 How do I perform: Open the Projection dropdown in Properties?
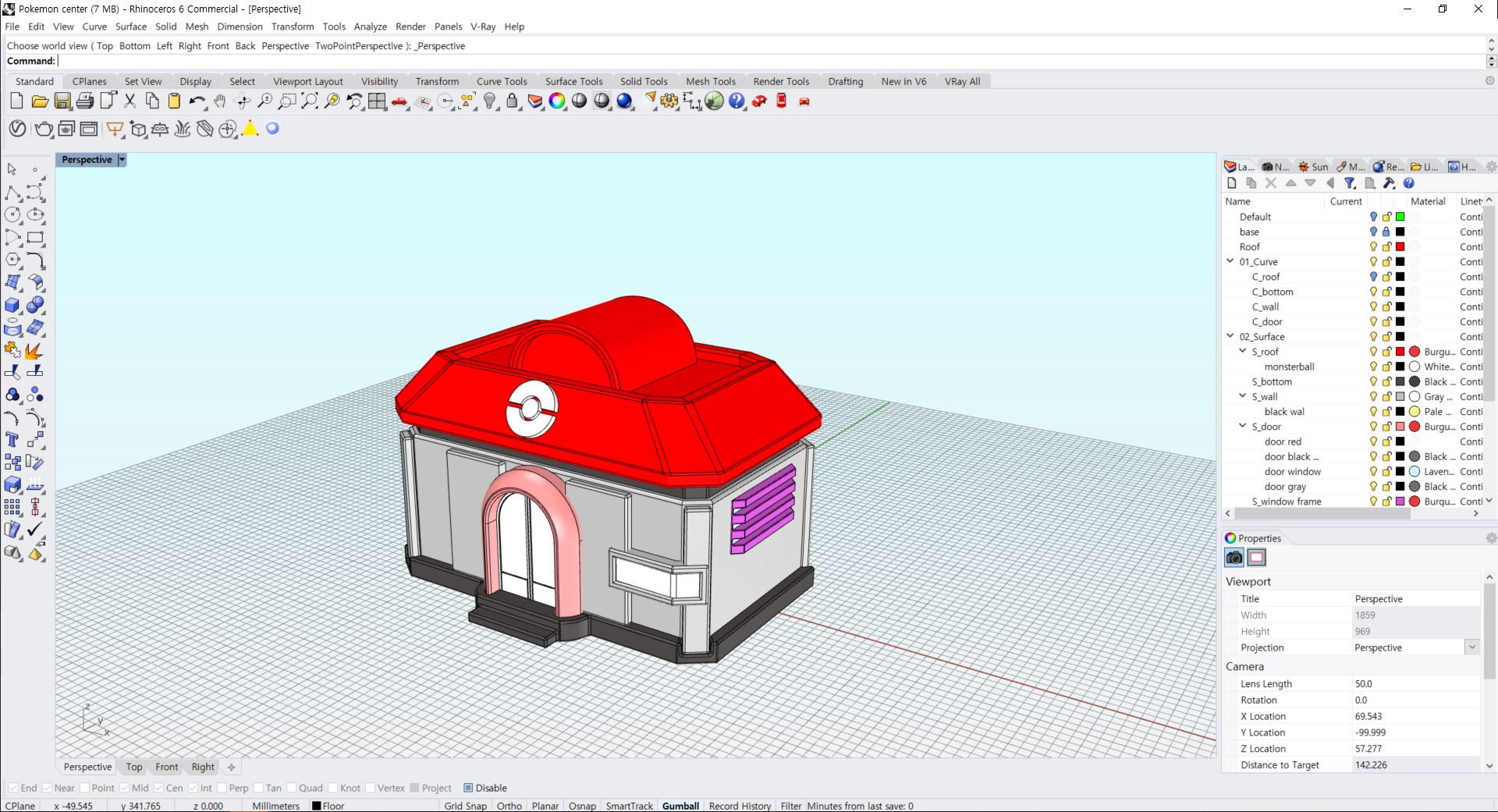point(1471,647)
